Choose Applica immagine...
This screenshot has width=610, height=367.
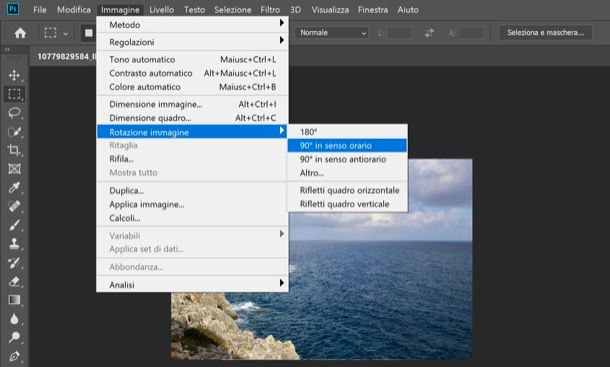193,204
